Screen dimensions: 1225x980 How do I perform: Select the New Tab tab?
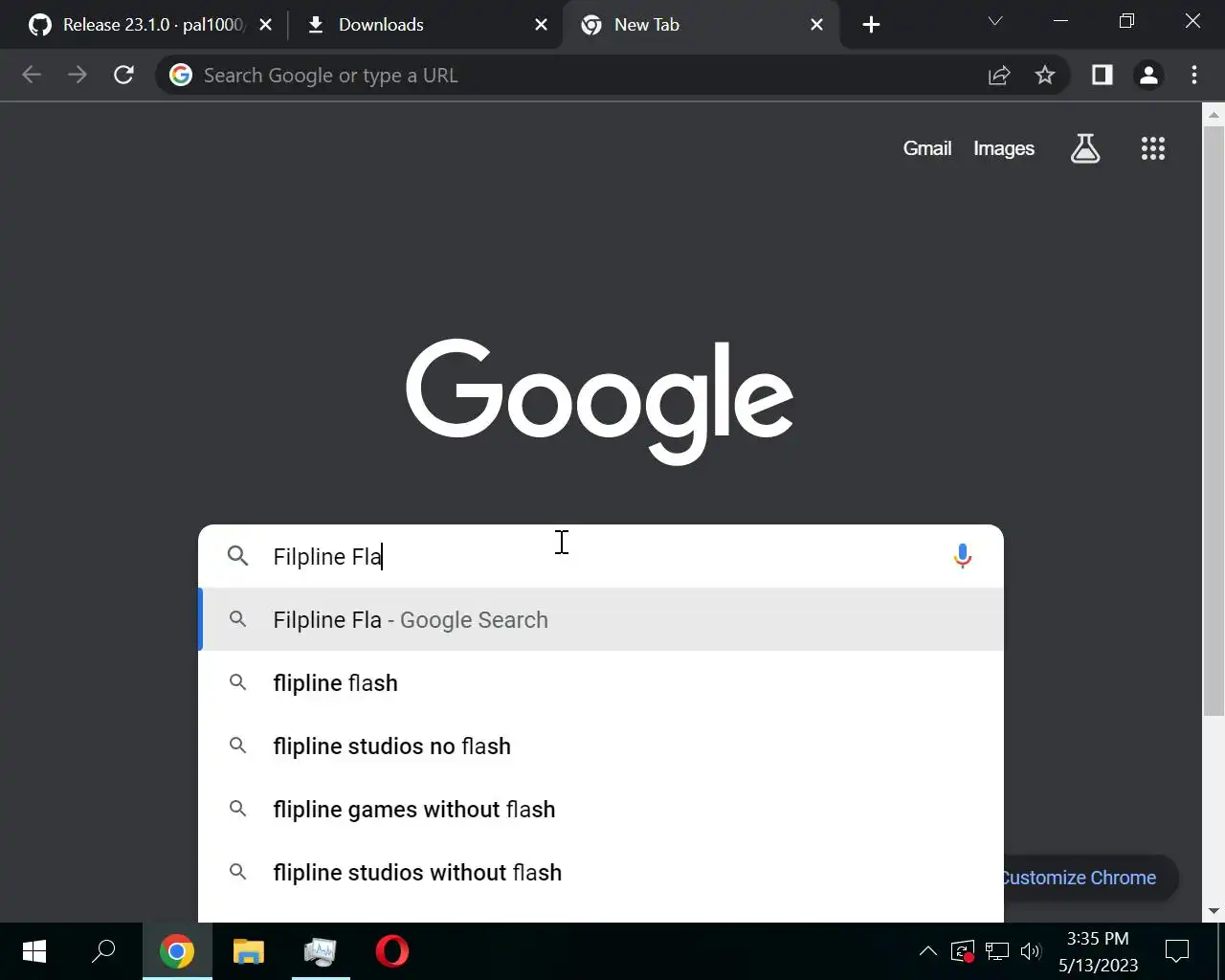pyautogui.click(x=699, y=25)
